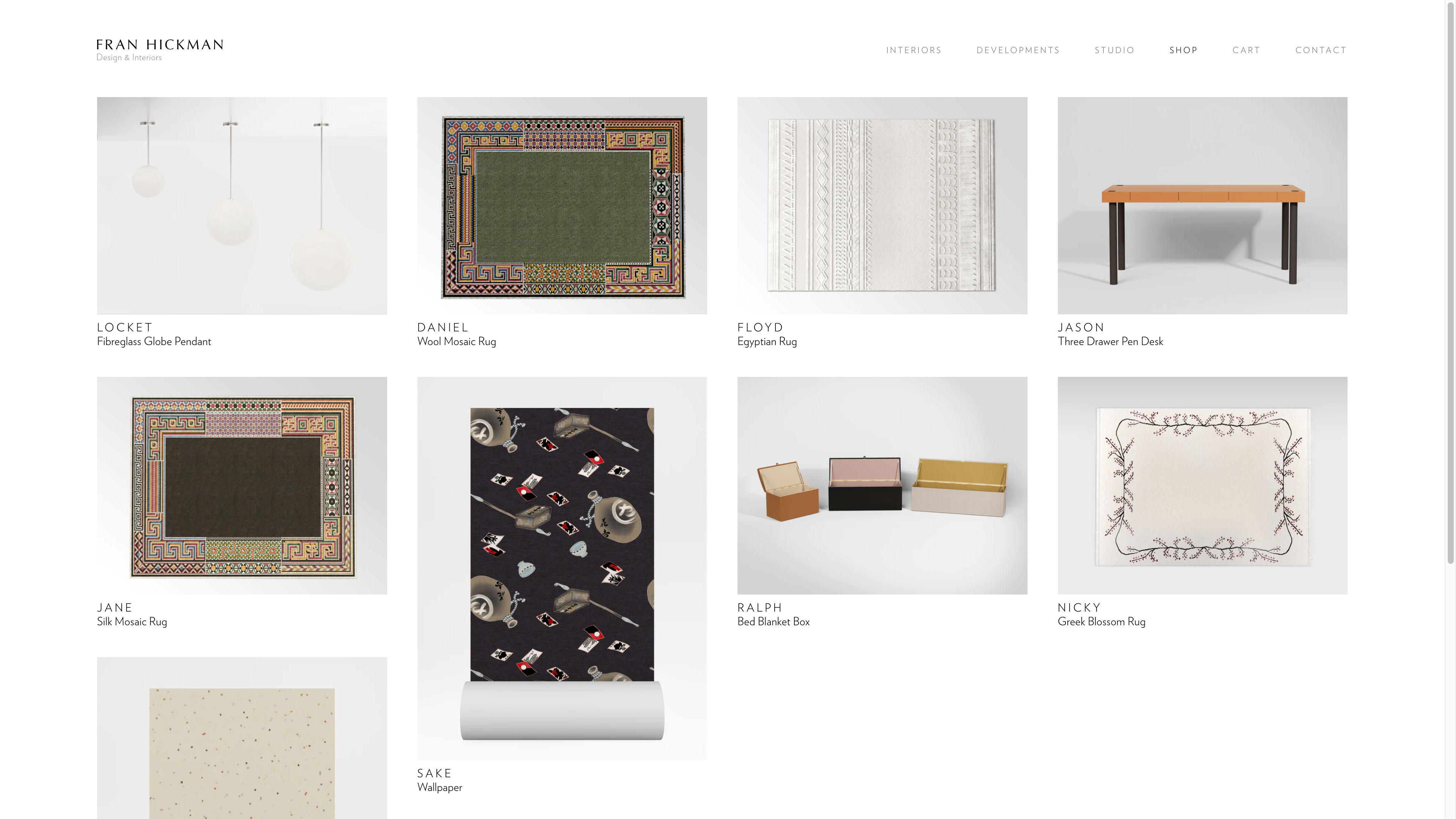Open the Developments navigation link

click(x=1018, y=50)
